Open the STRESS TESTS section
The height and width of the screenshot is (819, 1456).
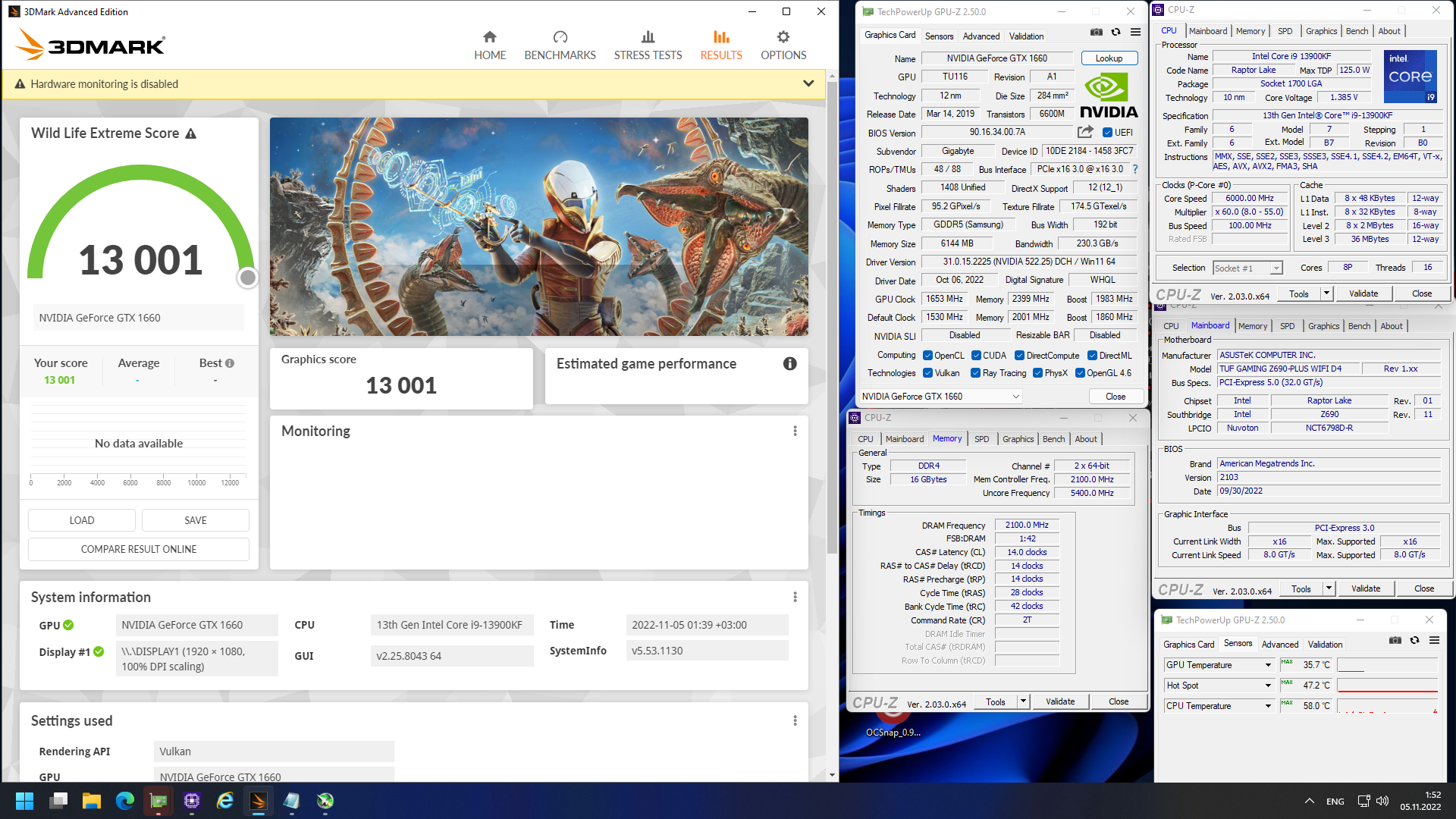pos(648,45)
